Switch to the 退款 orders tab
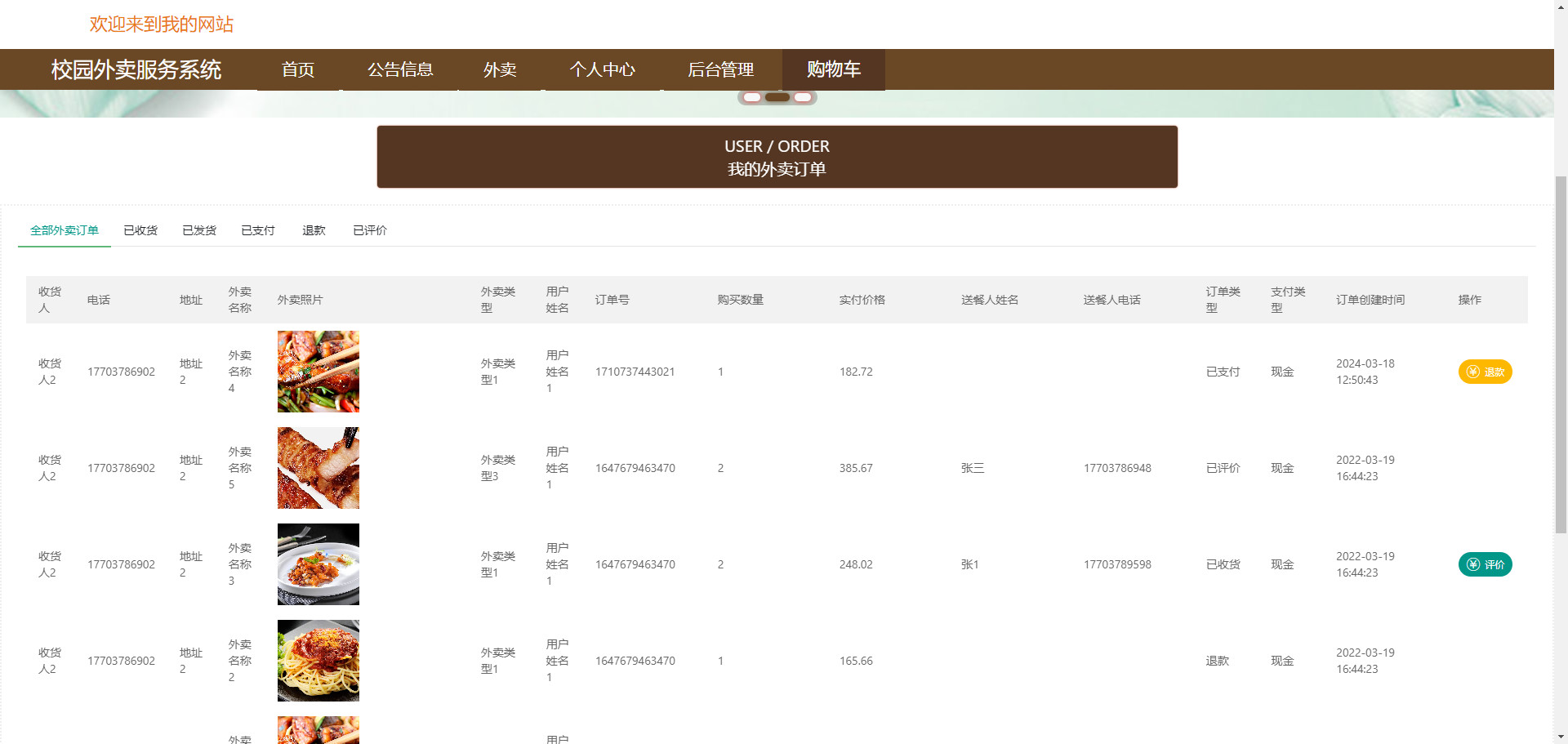 [314, 230]
